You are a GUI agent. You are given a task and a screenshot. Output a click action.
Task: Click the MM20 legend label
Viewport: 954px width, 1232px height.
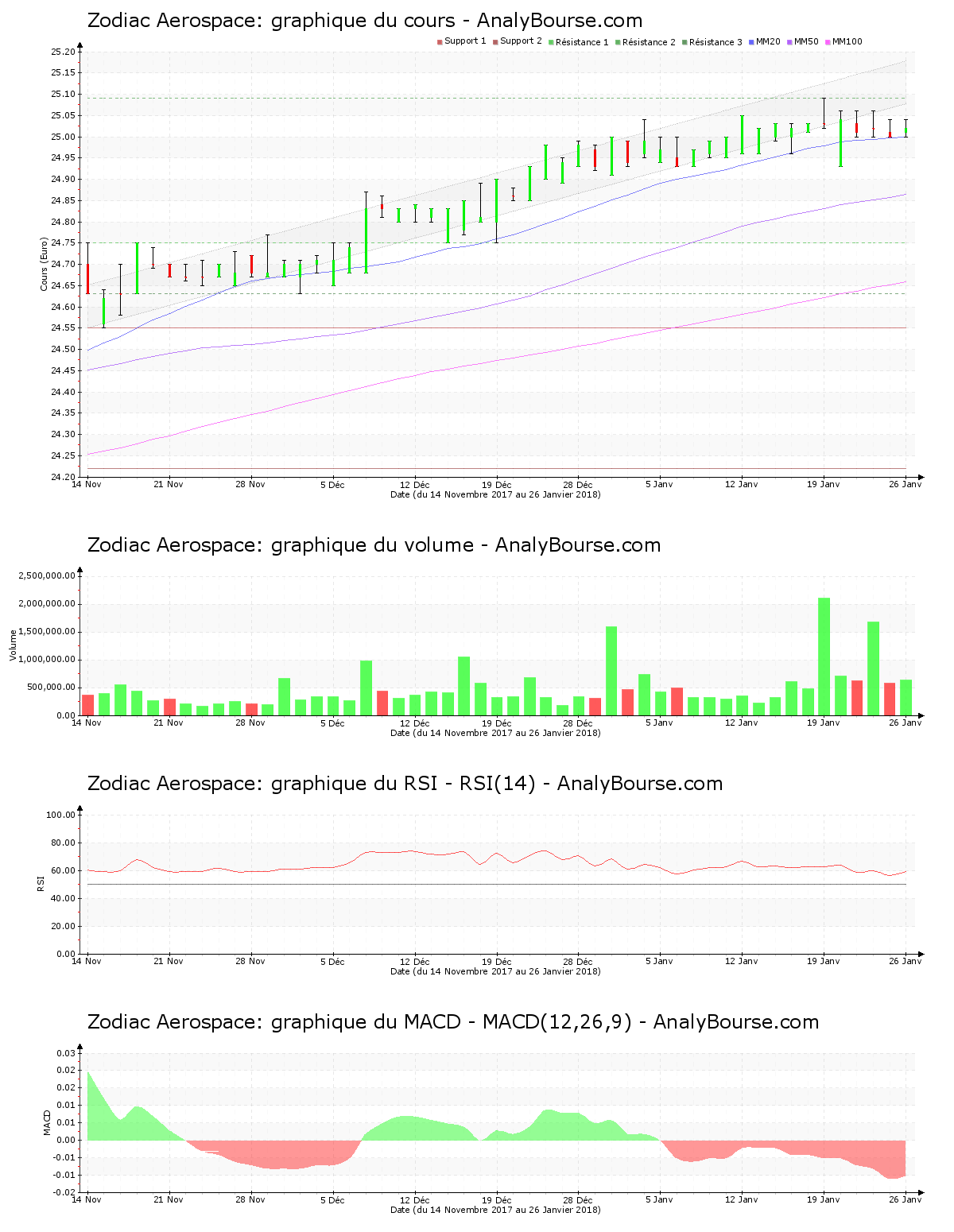[x=768, y=41]
